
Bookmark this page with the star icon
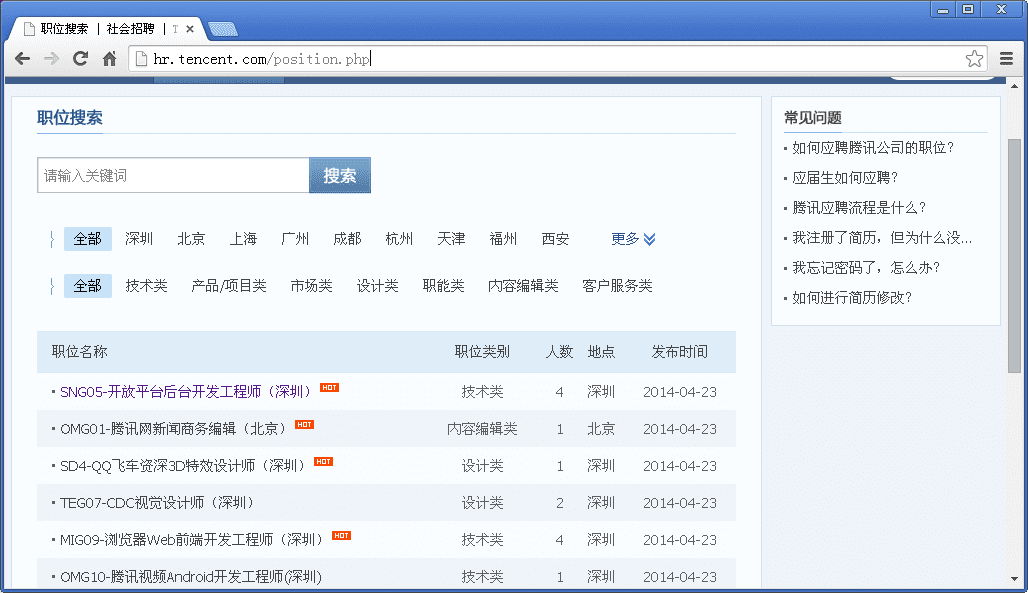tap(974, 58)
